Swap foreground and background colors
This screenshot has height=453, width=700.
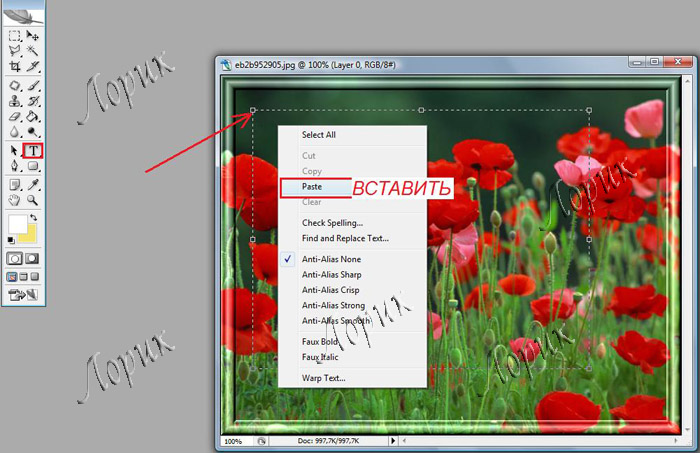click(x=33, y=216)
